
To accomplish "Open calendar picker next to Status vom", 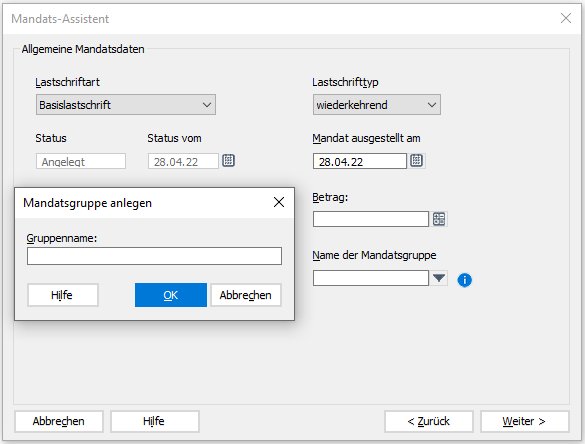I will coord(228,161).
